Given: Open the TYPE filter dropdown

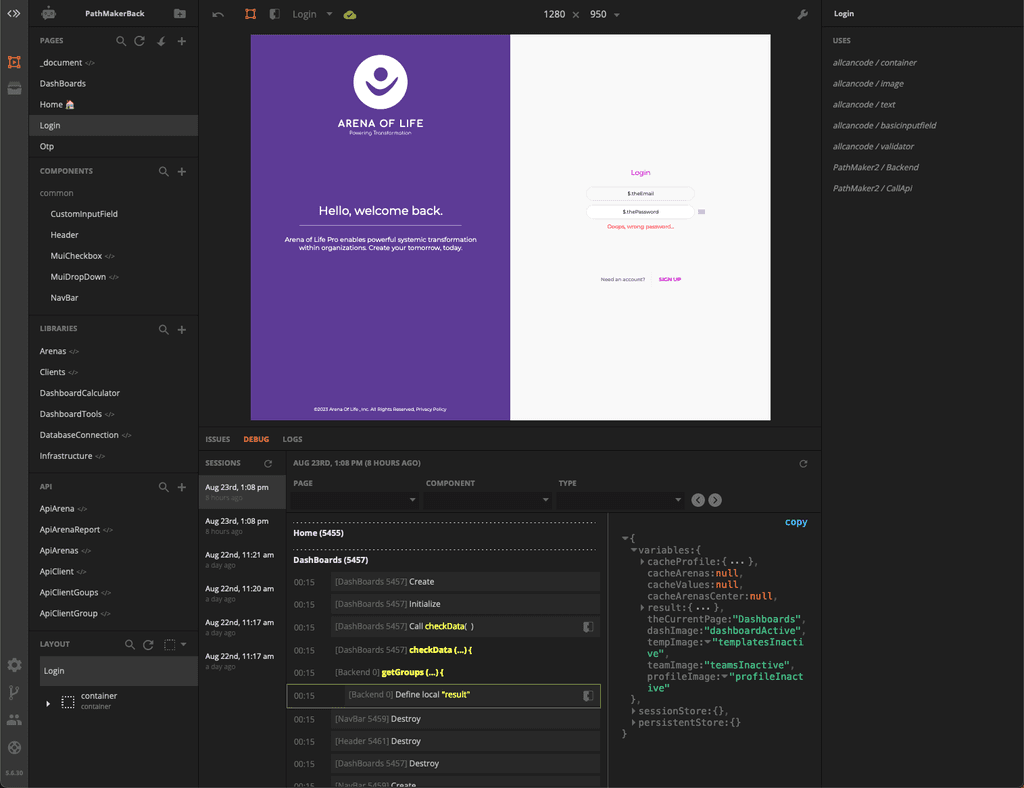Looking at the screenshot, I should (620, 500).
